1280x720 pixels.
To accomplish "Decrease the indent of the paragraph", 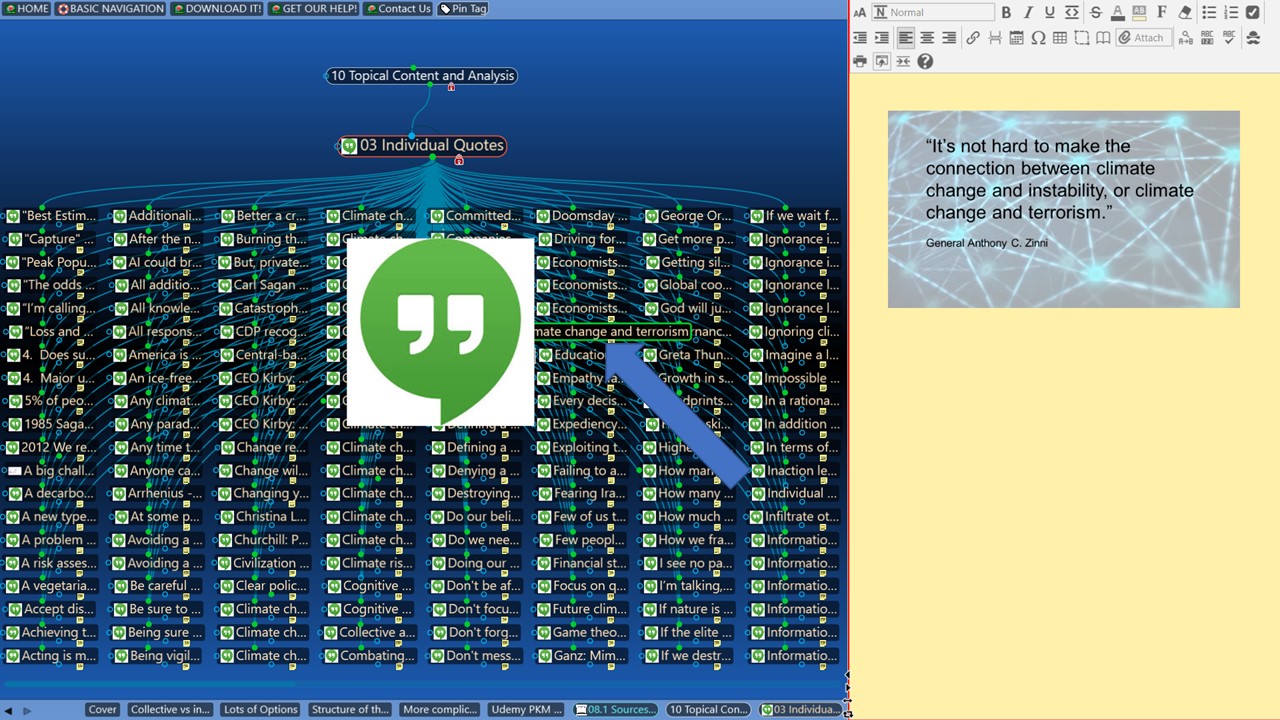I will [x=860, y=38].
